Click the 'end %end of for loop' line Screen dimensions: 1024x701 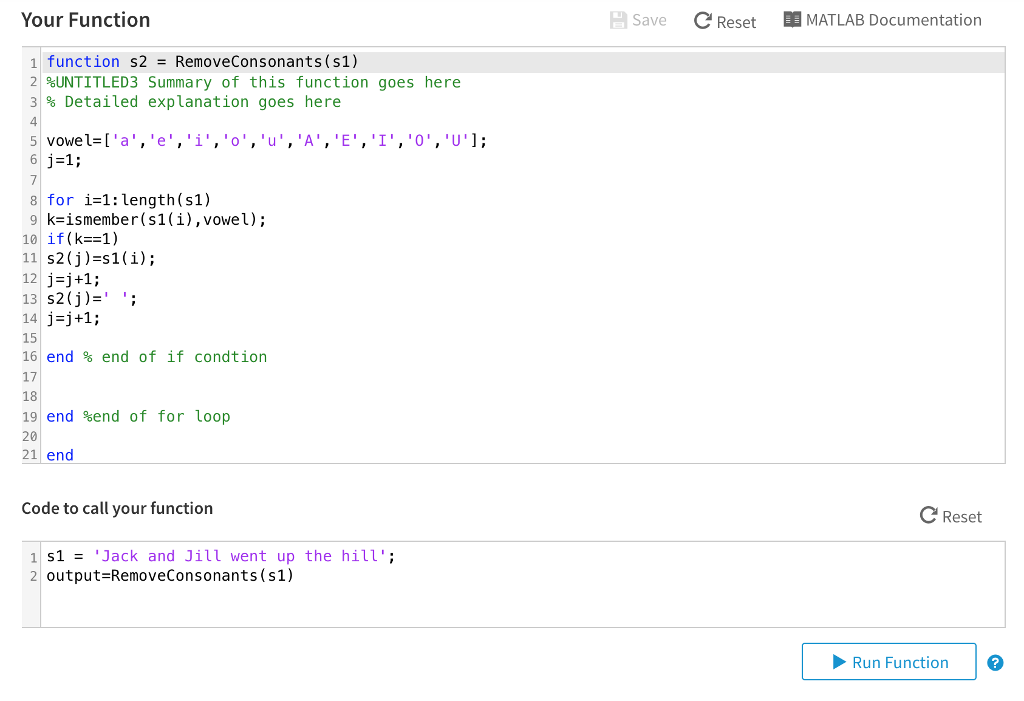[x=138, y=416]
